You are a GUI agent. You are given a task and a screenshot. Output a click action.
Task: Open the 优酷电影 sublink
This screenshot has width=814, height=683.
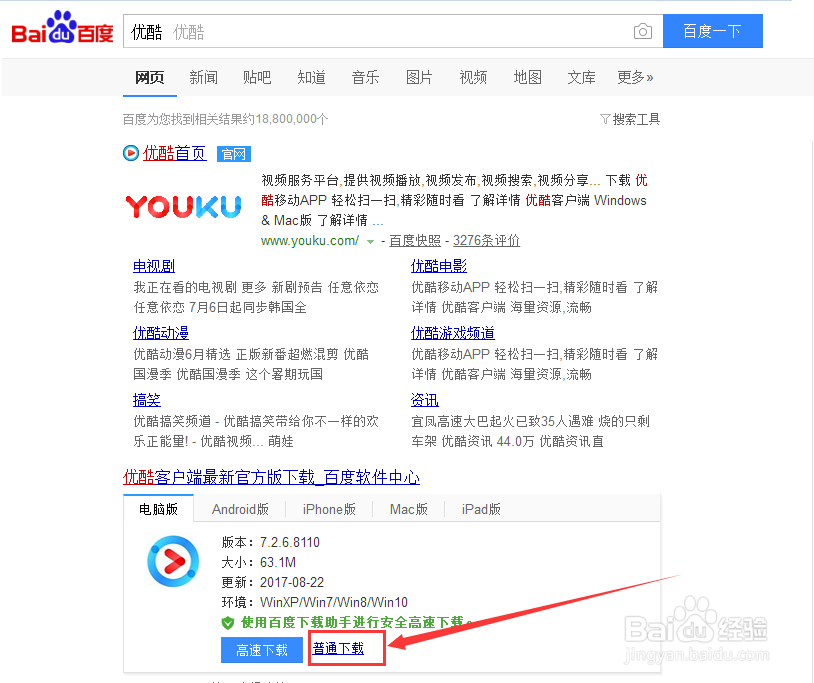point(439,266)
